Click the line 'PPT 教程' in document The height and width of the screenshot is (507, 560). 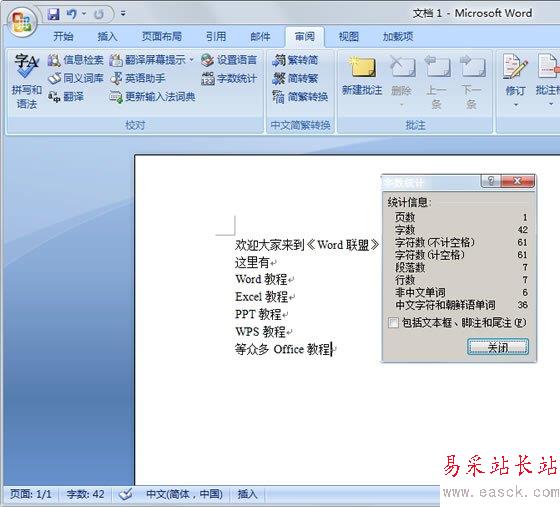[258, 314]
